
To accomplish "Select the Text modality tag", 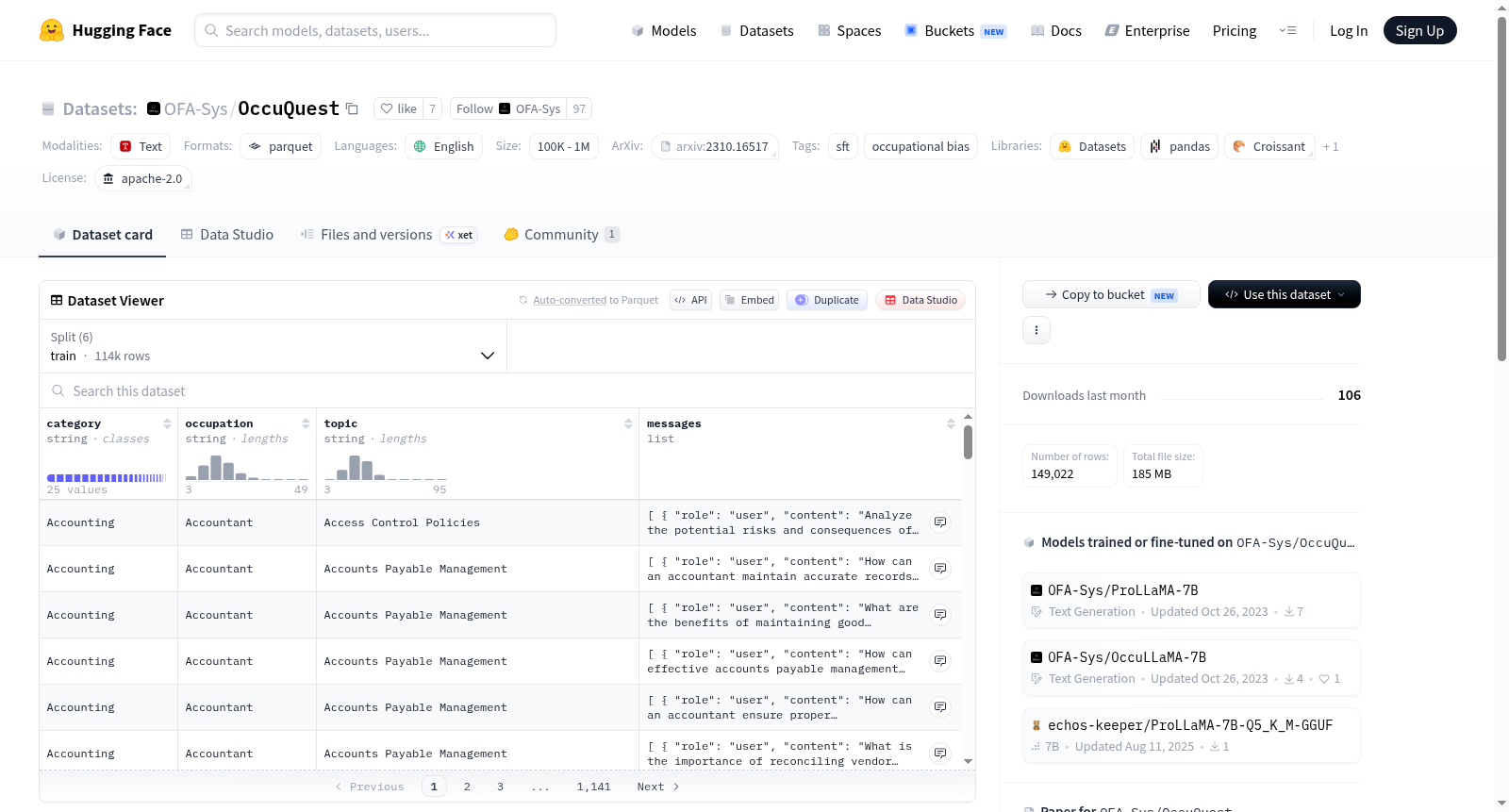I will [141, 146].
